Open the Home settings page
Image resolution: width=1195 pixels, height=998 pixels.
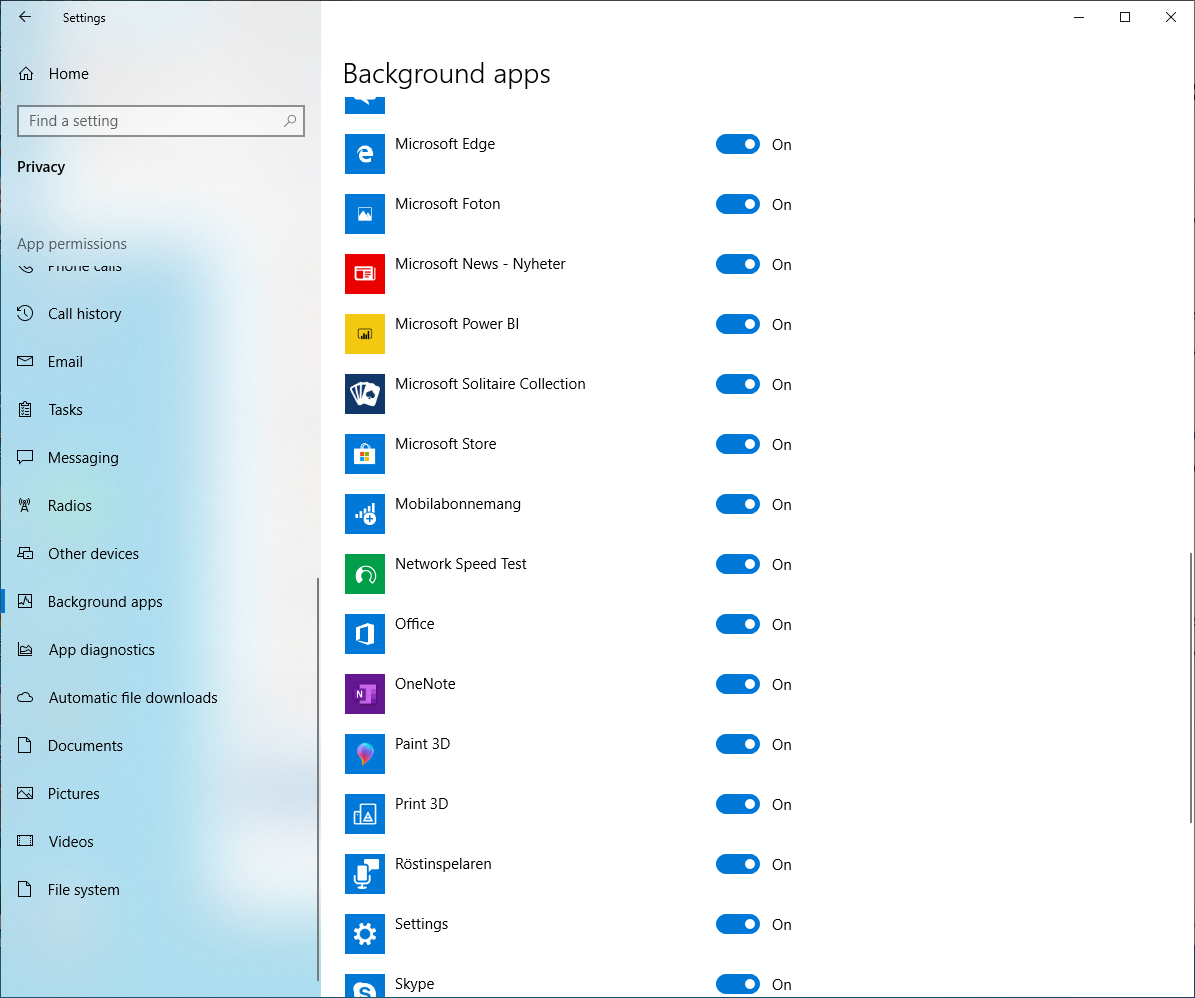tap(68, 74)
